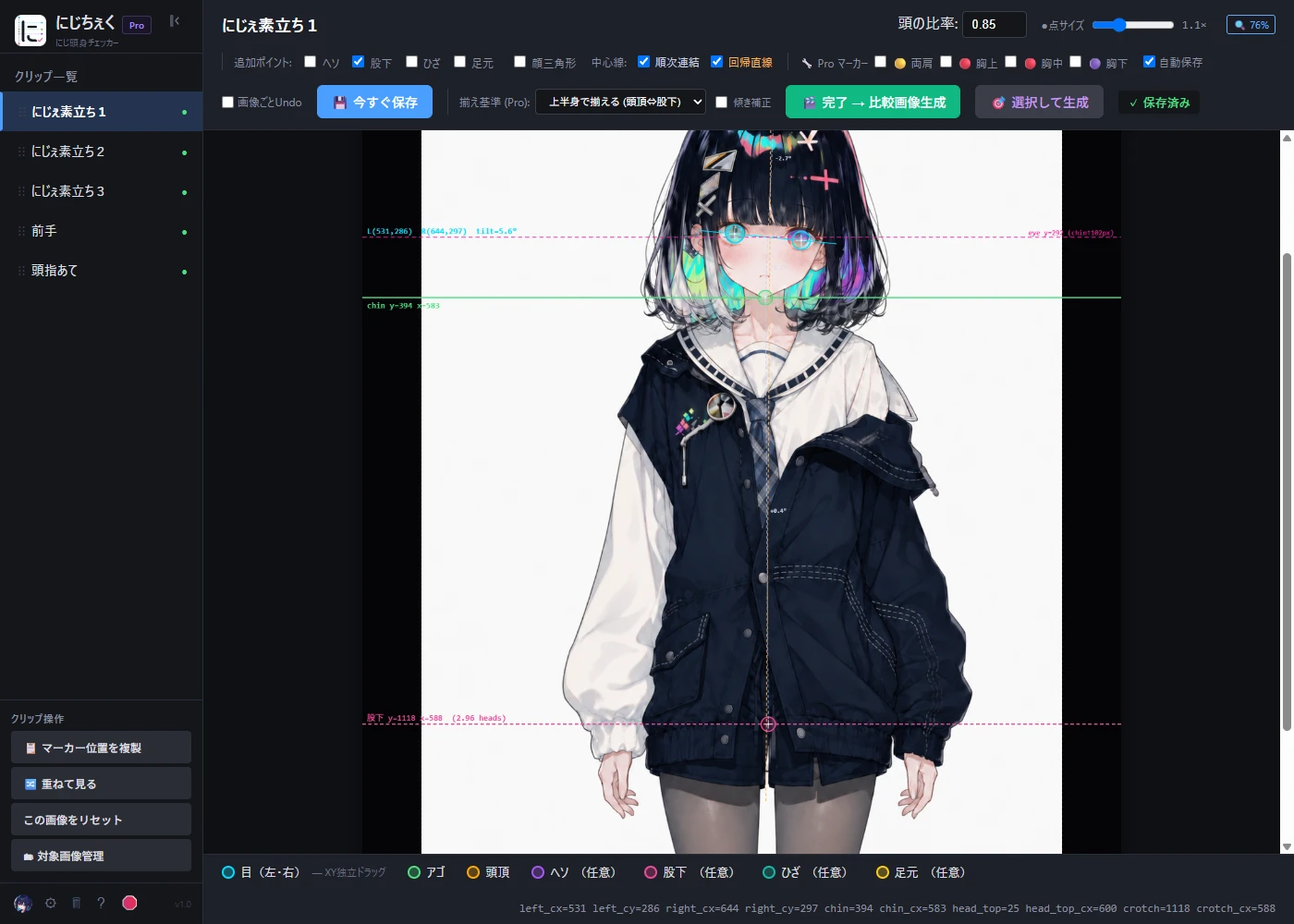Image resolution: width=1294 pixels, height=924 pixels.
Task: Toggle the 顔三角形 checkbox
Action: (x=520, y=62)
